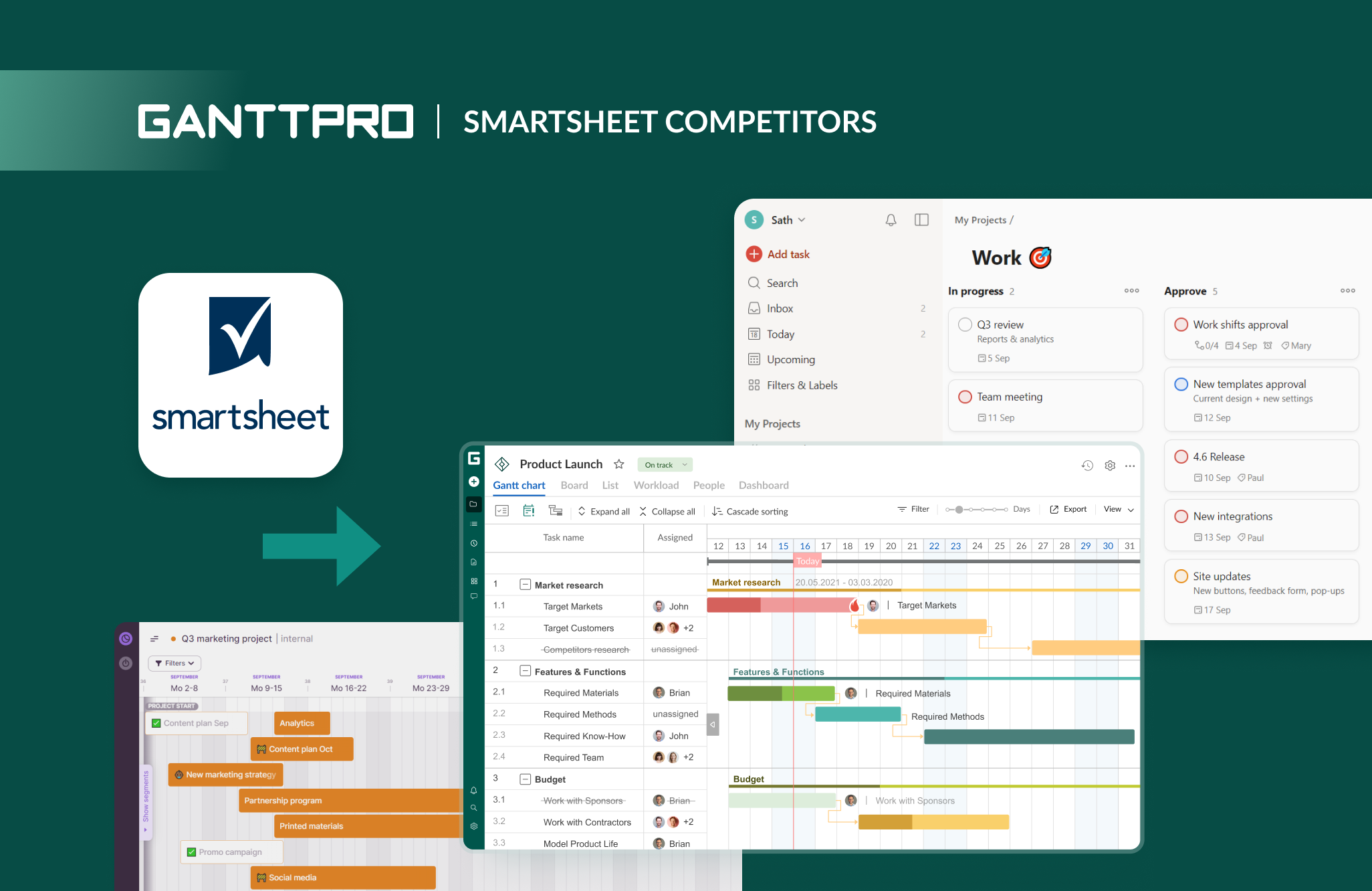Image resolution: width=1372 pixels, height=891 pixels.
Task: Open the On track status dropdown
Action: click(664, 464)
